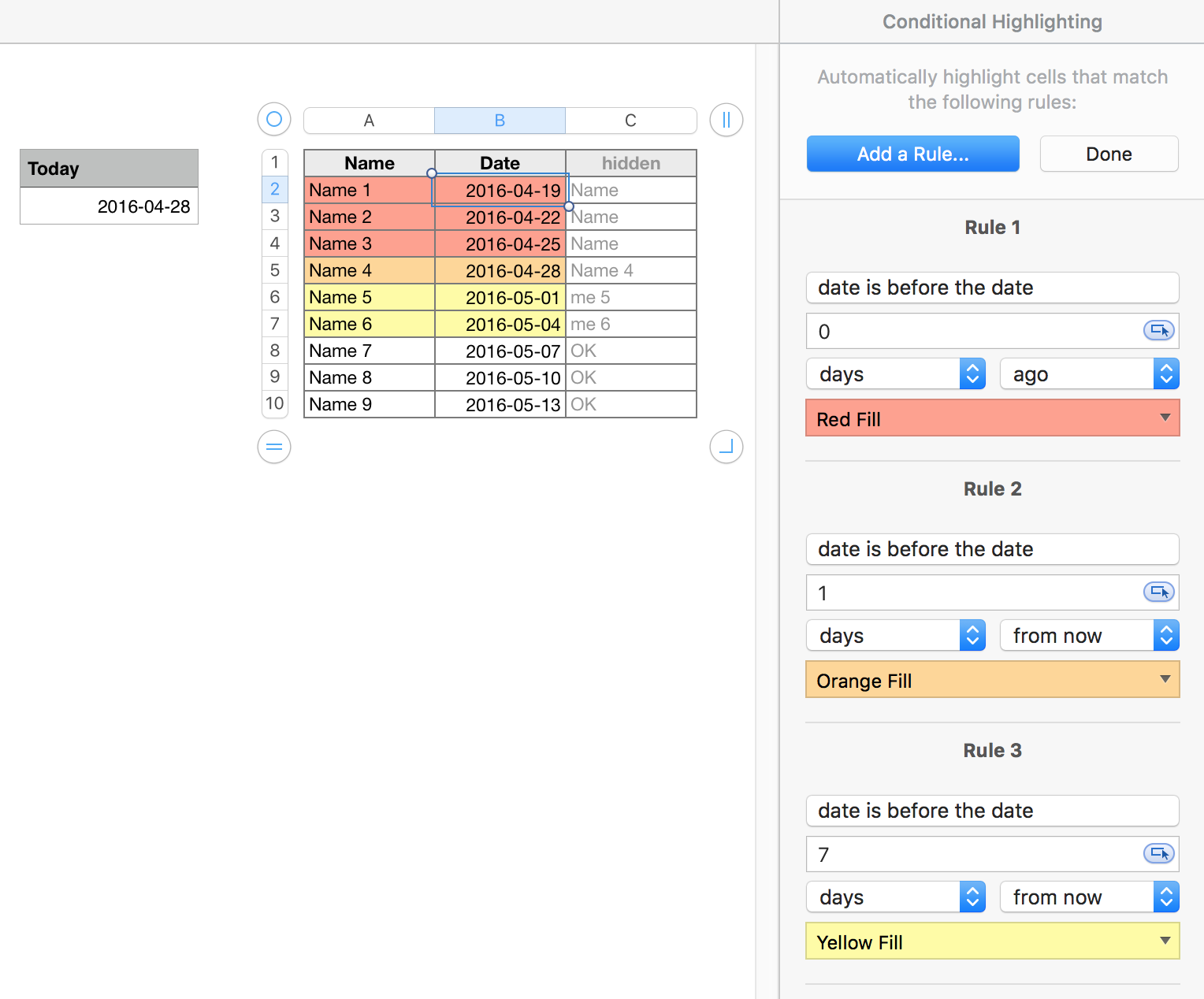Select date cell 2016-04-22
Image resolution: width=1204 pixels, height=999 pixels.
coord(500,217)
